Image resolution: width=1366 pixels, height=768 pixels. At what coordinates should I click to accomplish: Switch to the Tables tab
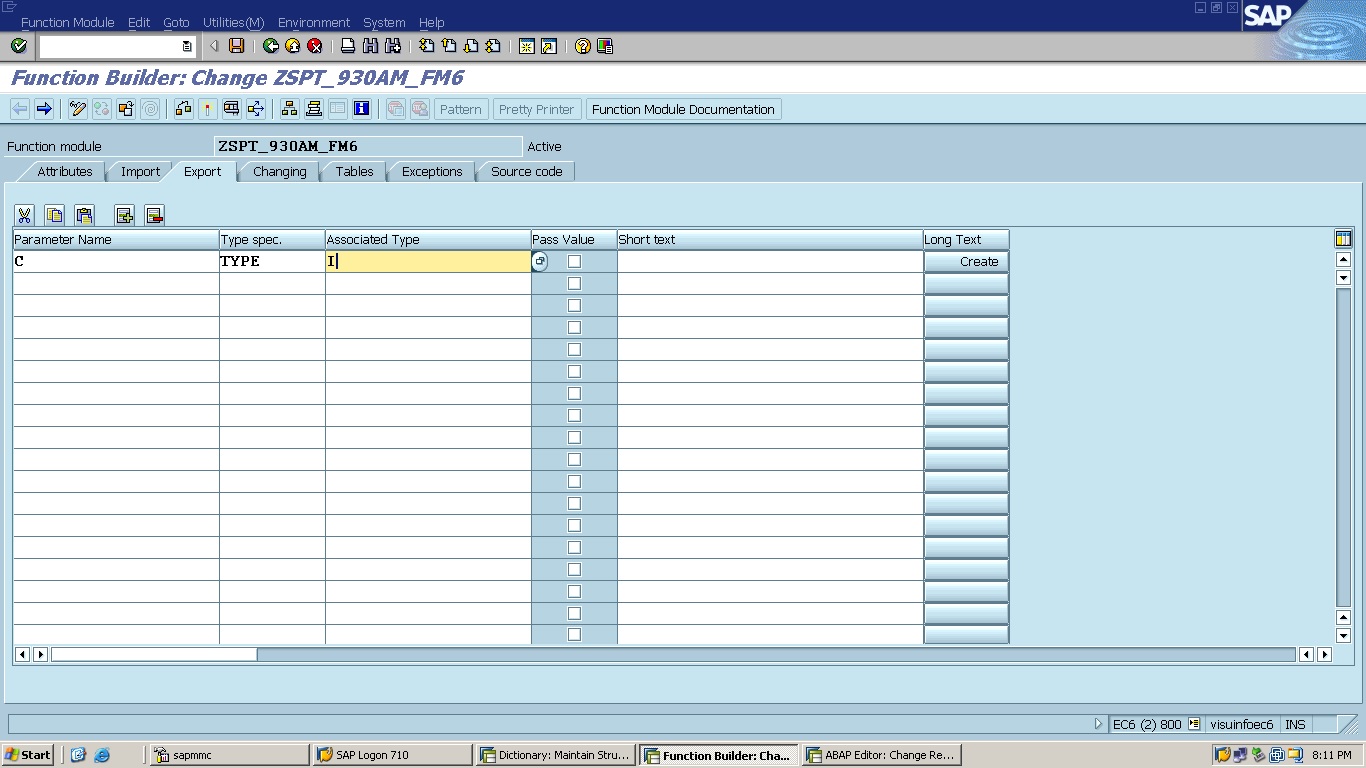pos(354,172)
